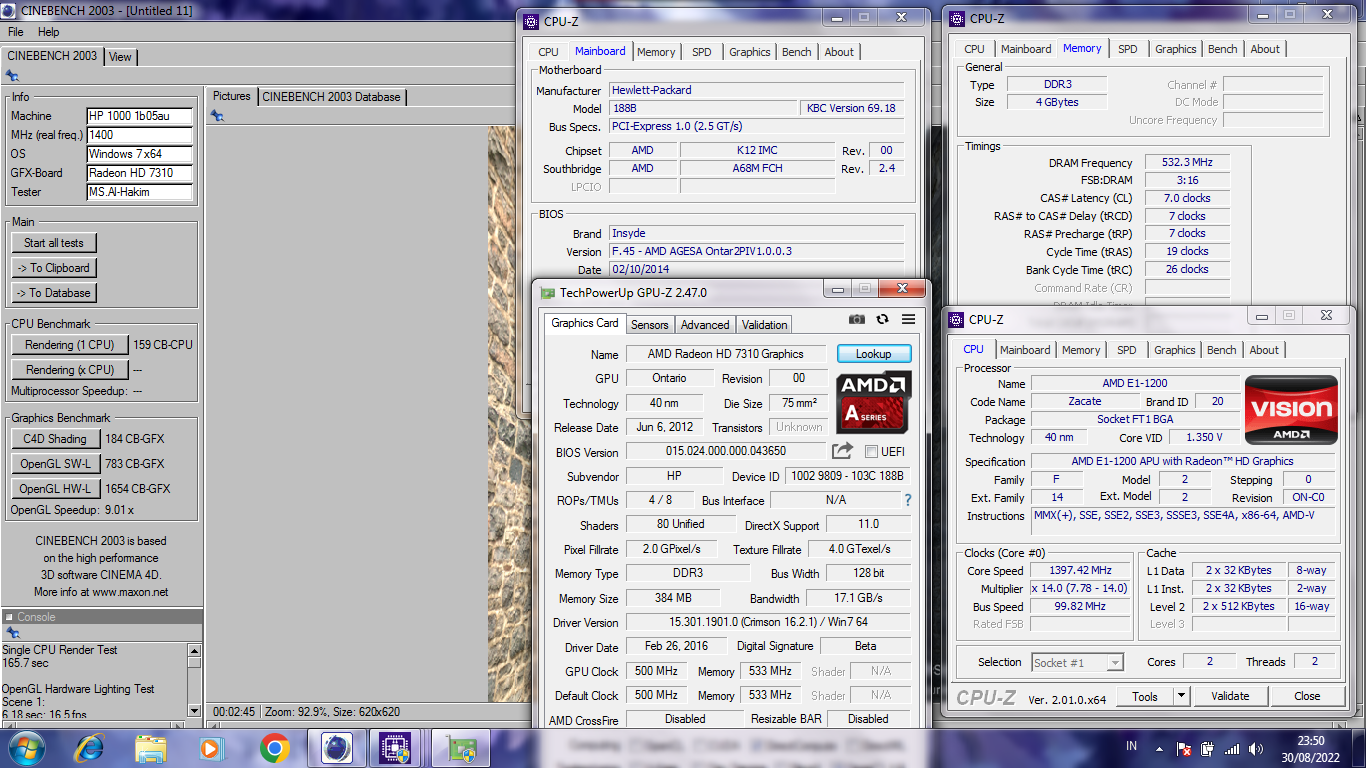Click the GPU-Z title bar icon

click(x=547, y=293)
